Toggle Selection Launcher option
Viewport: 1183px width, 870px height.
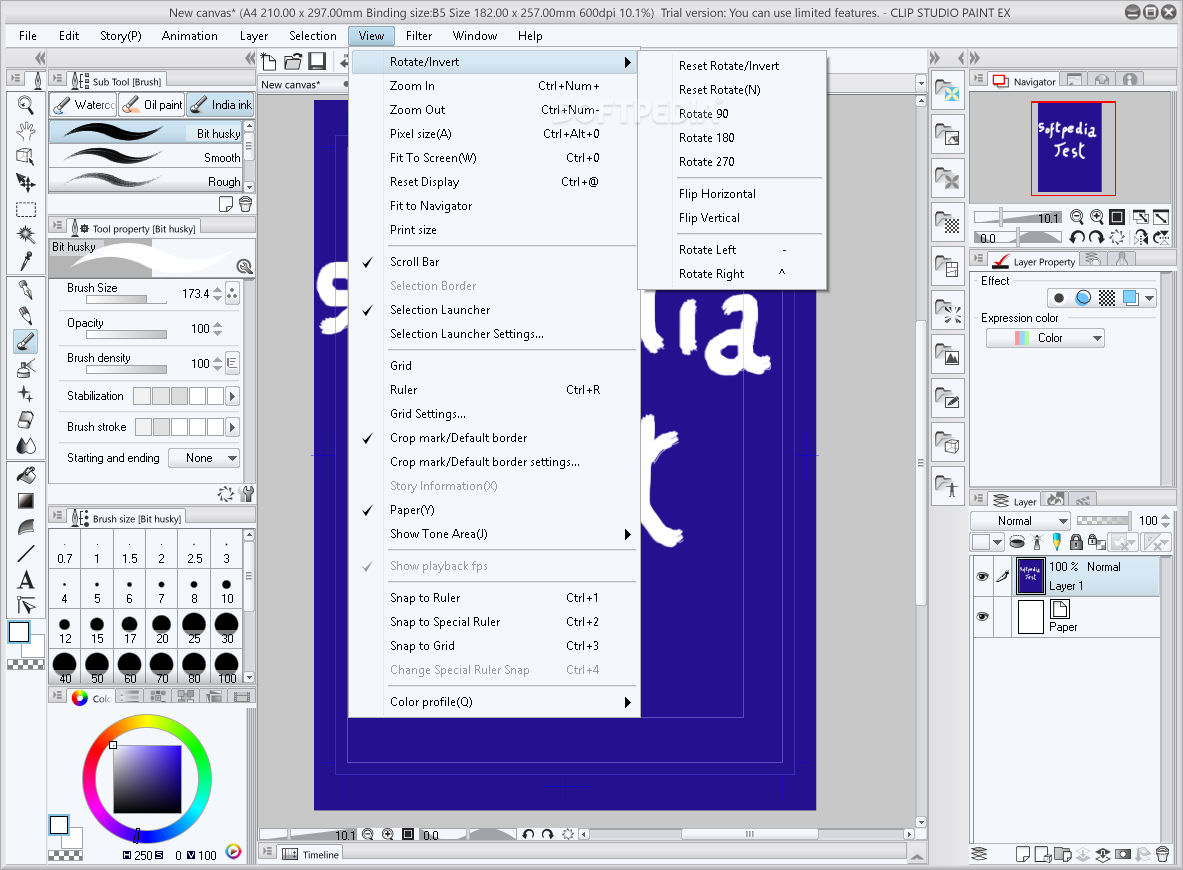tap(494, 310)
